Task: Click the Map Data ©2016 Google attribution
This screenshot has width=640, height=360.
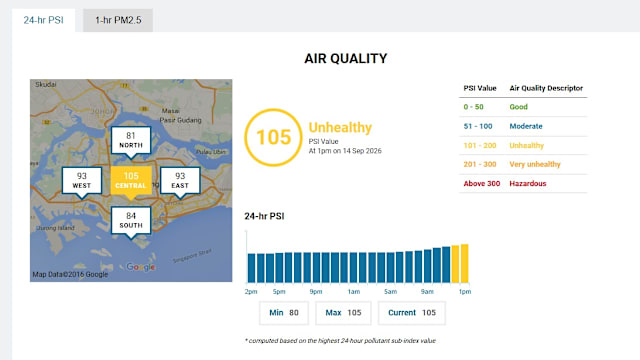Action: coord(70,274)
